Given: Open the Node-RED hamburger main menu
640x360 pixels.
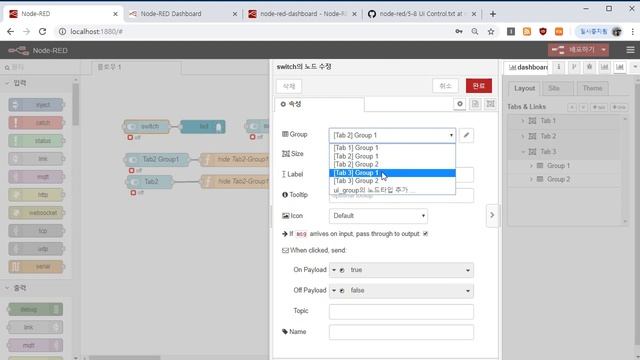Looking at the screenshot, I should tap(630, 50).
